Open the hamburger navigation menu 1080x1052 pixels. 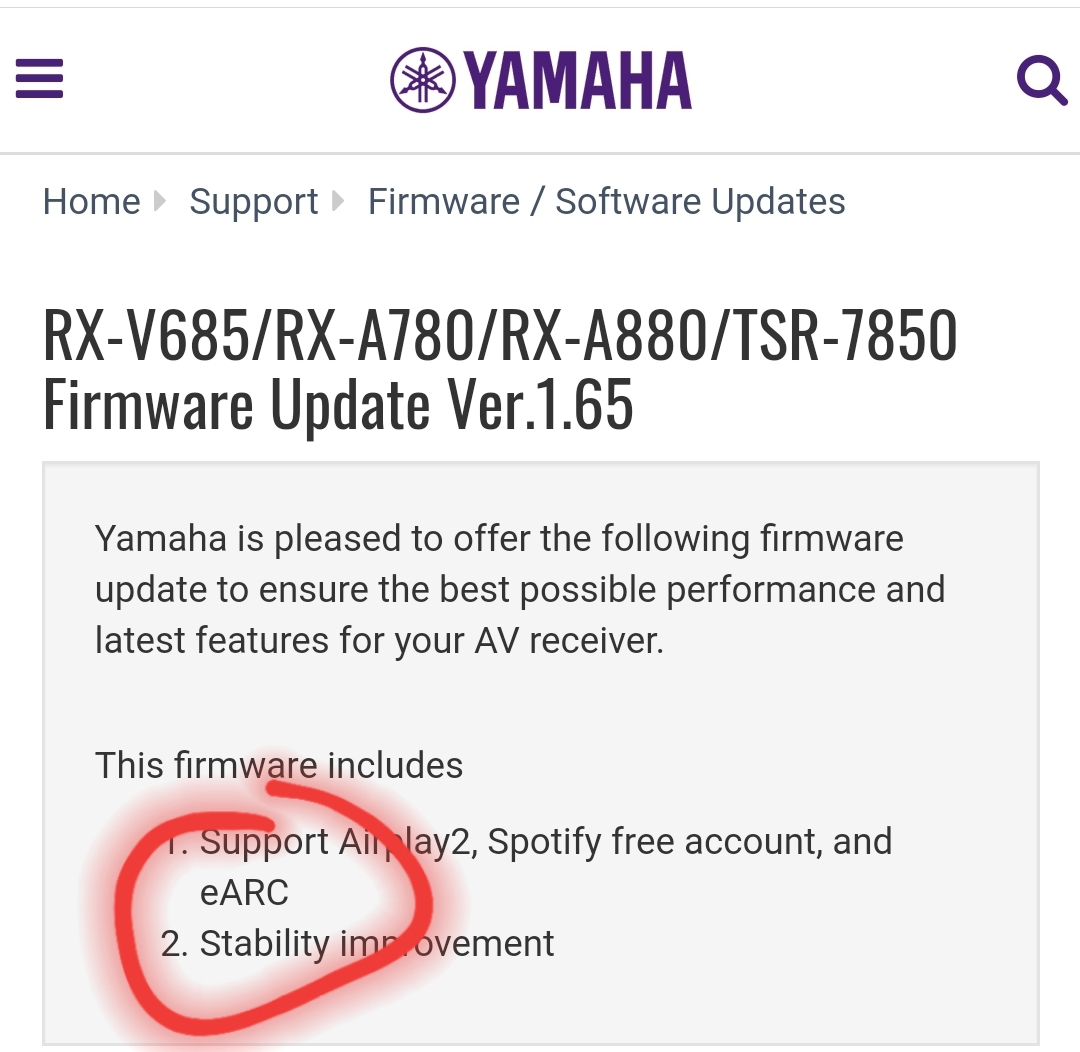[40, 79]
